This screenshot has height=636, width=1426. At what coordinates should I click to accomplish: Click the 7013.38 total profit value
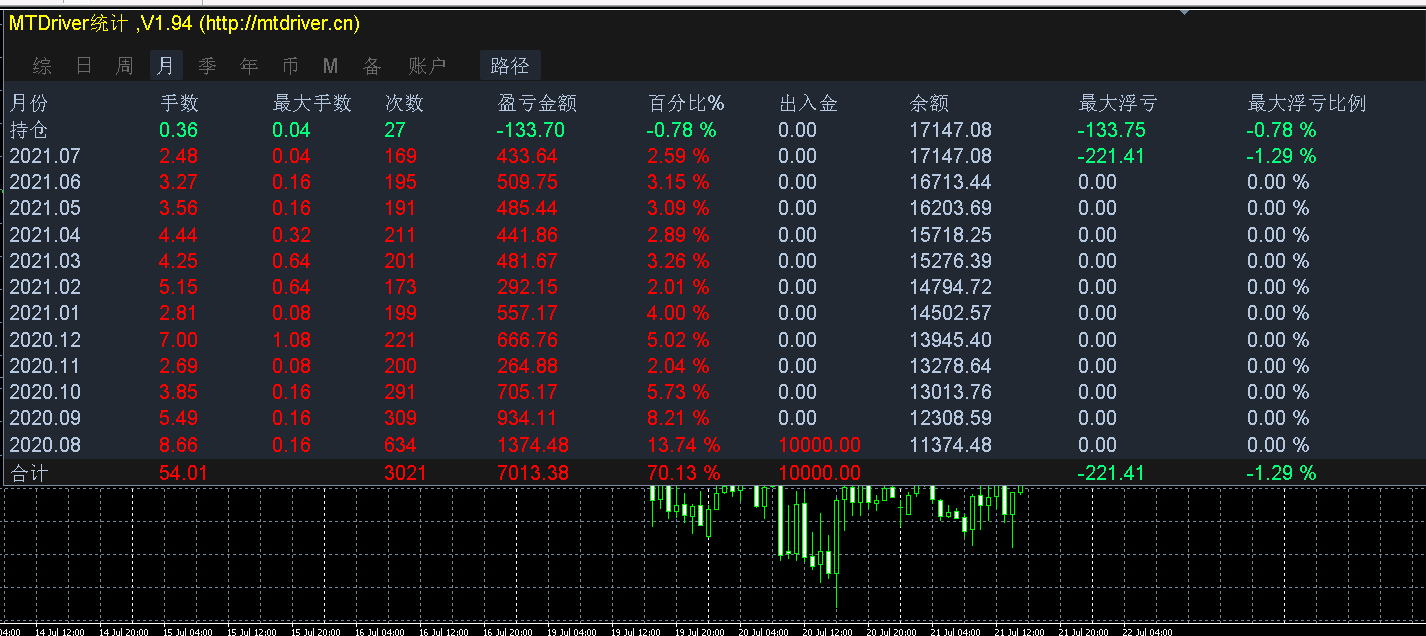pos(533,473)
